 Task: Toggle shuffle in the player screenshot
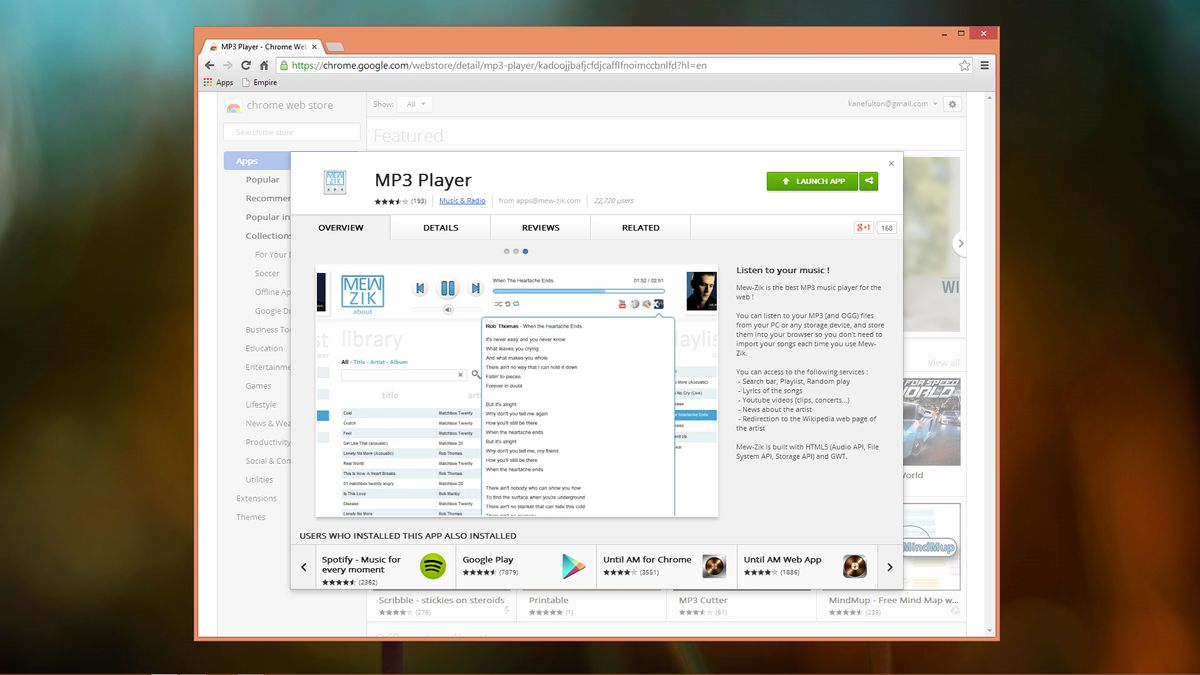coord(496,303)
